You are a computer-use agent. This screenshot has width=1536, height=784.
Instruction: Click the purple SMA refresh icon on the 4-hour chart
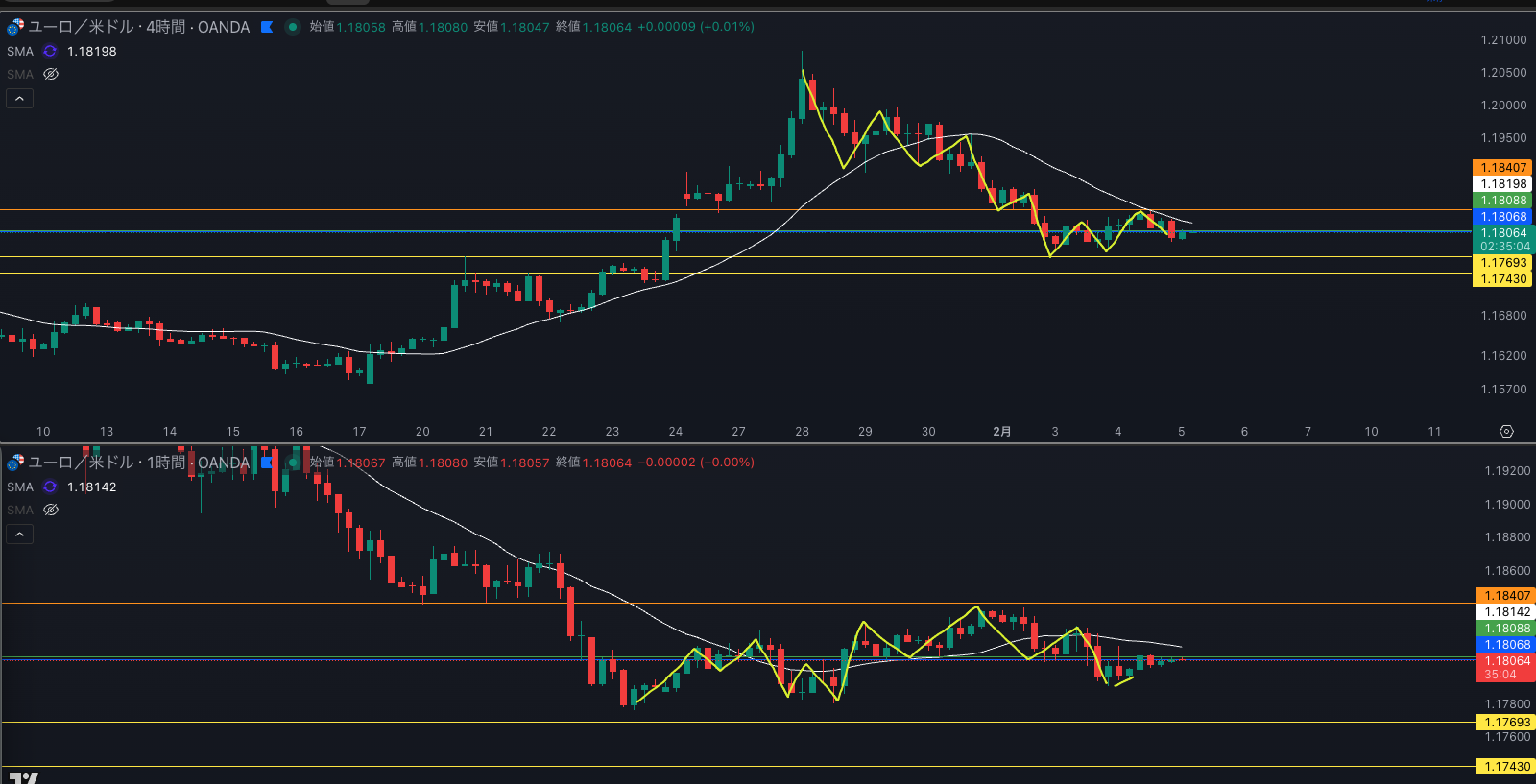(x=50, y=52)
